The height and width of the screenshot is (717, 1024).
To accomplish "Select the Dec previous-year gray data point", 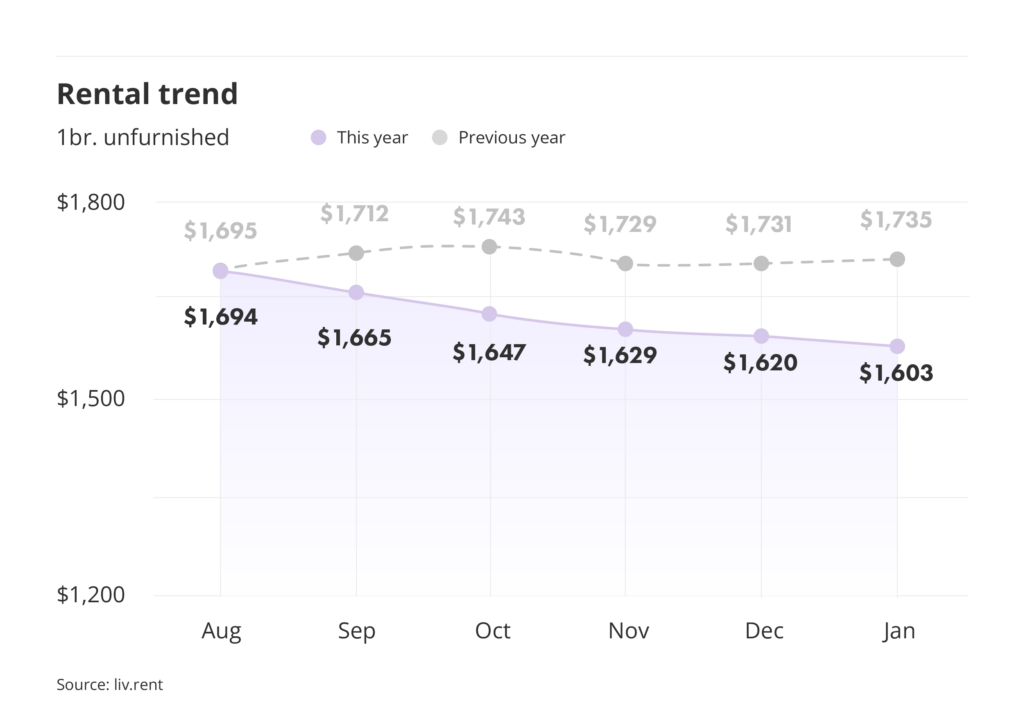I will 761,263.
